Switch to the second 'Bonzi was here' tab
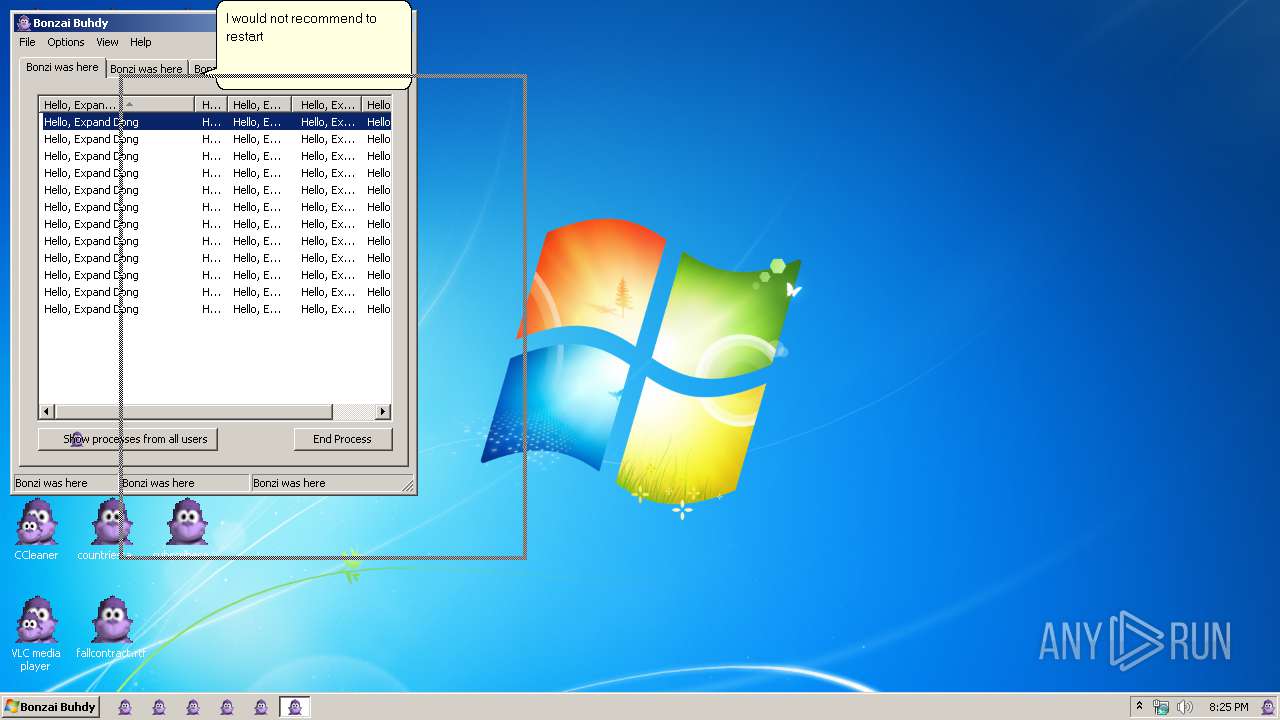This screenshot has height=720, width=1280. click(146, 69)
